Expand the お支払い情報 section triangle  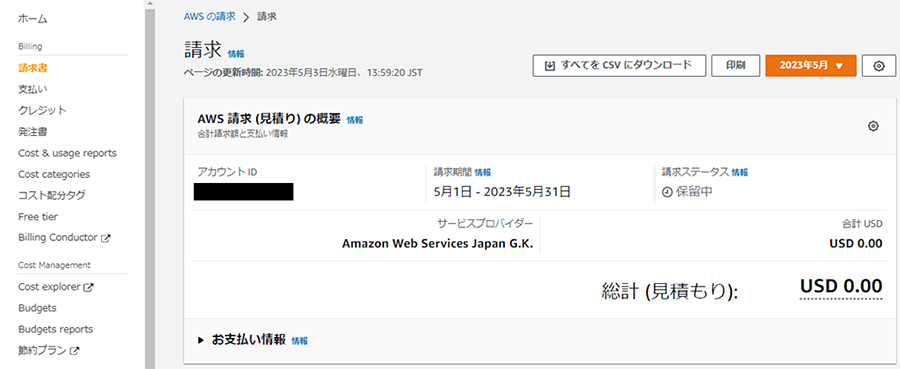(x=201, y=340)
